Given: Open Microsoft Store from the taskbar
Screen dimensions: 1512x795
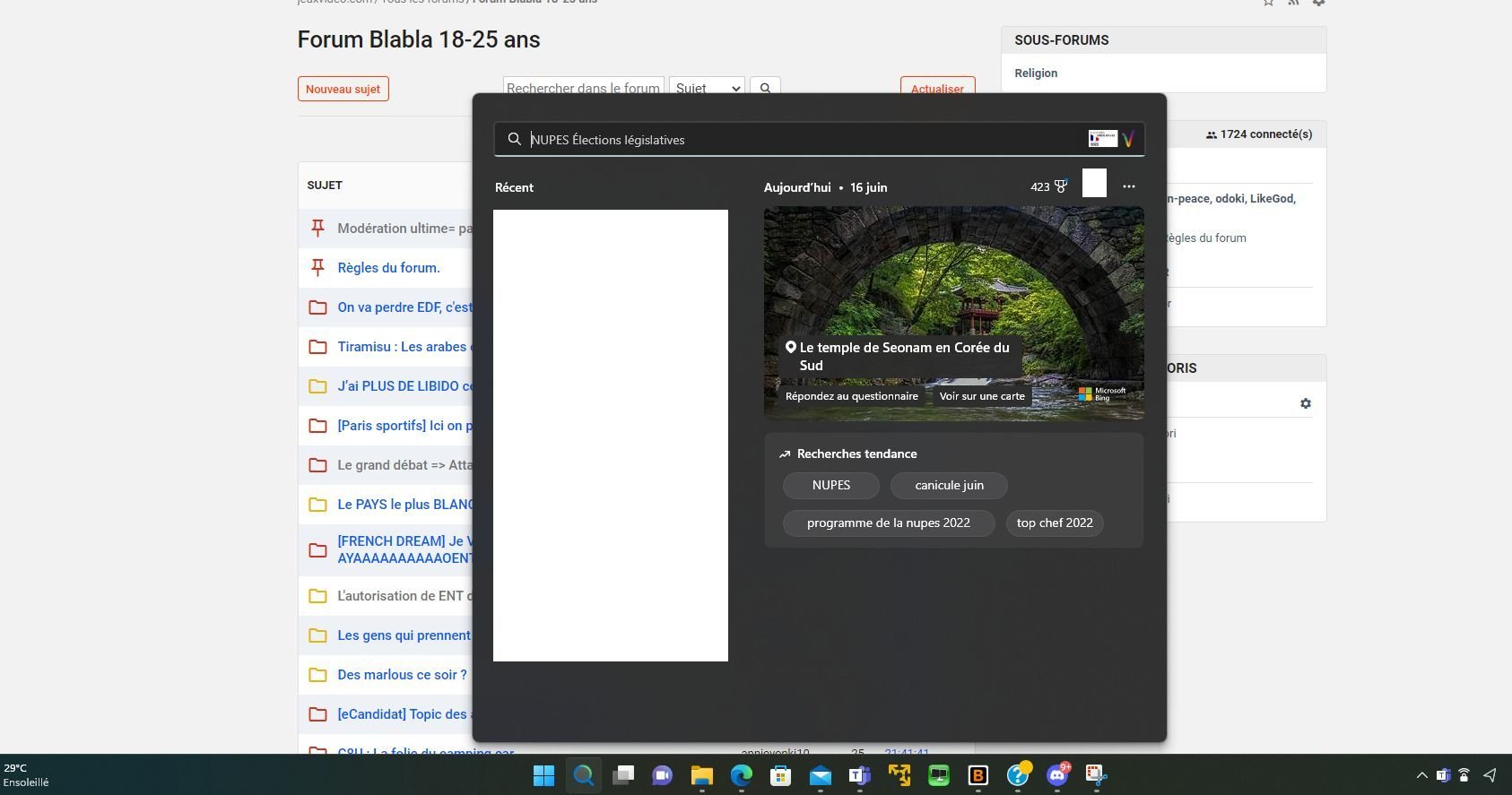Looking at the screenshot, I should click(780, 775).
